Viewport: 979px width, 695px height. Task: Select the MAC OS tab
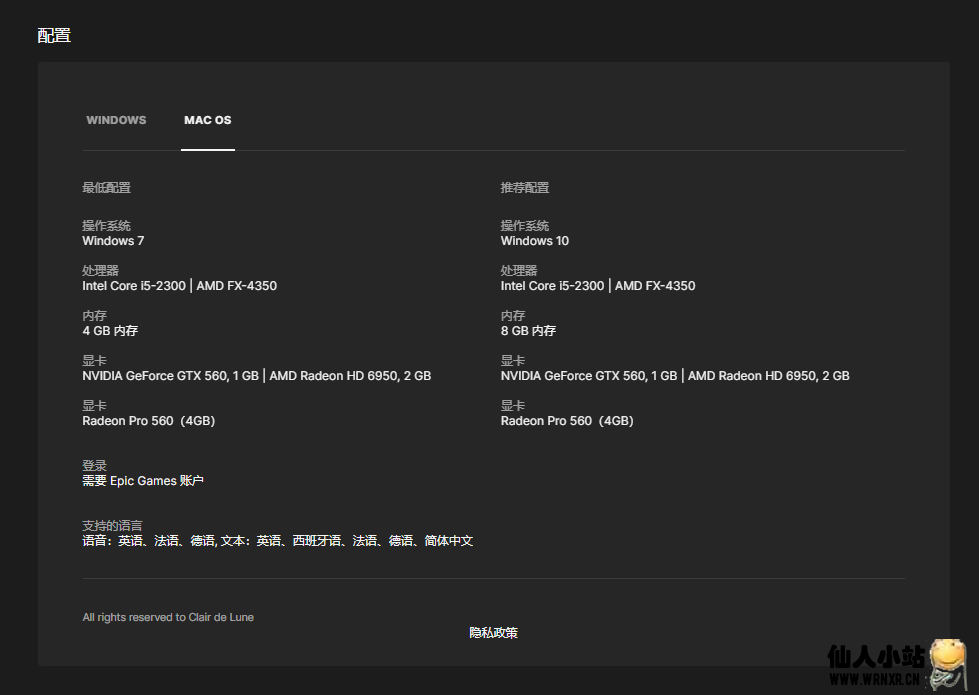coord(207,120)
